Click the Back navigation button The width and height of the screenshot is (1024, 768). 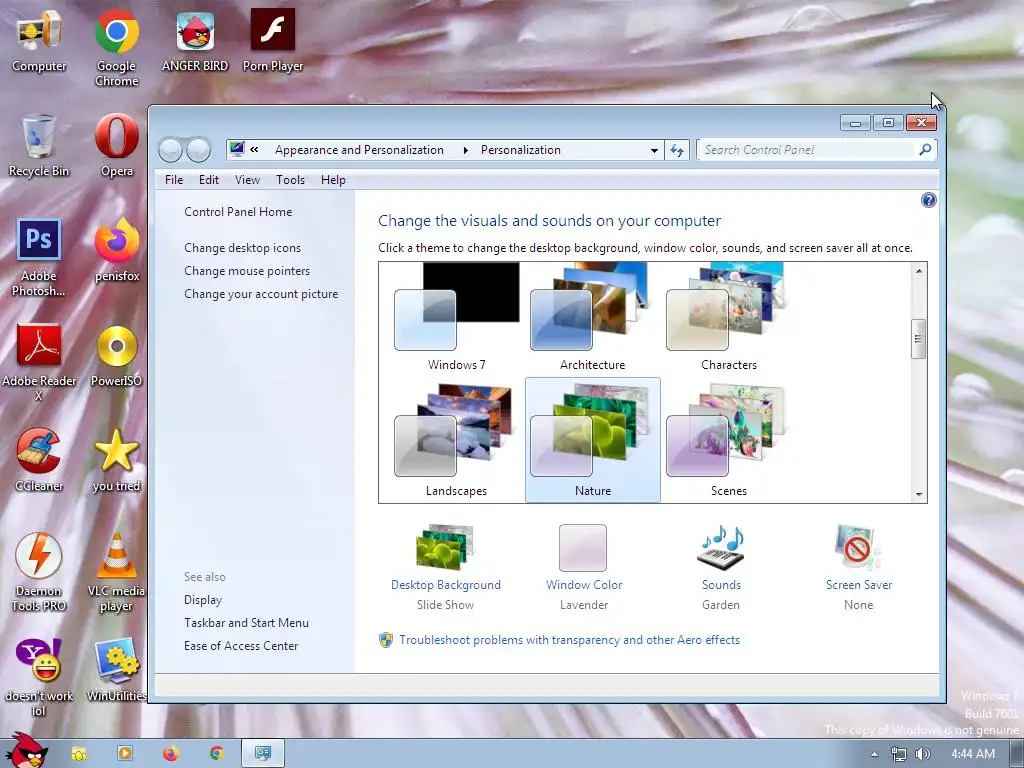tap(170, 150)
